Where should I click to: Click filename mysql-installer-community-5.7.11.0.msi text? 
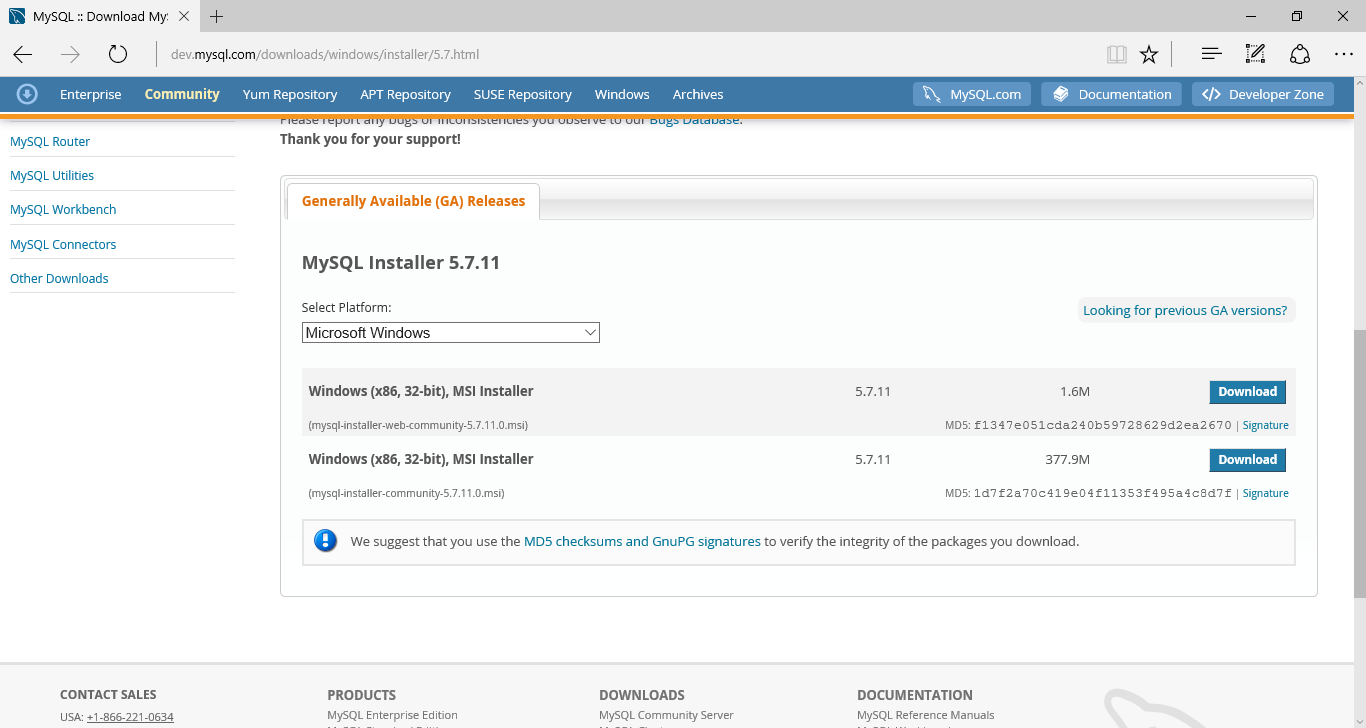click(406, 493)
